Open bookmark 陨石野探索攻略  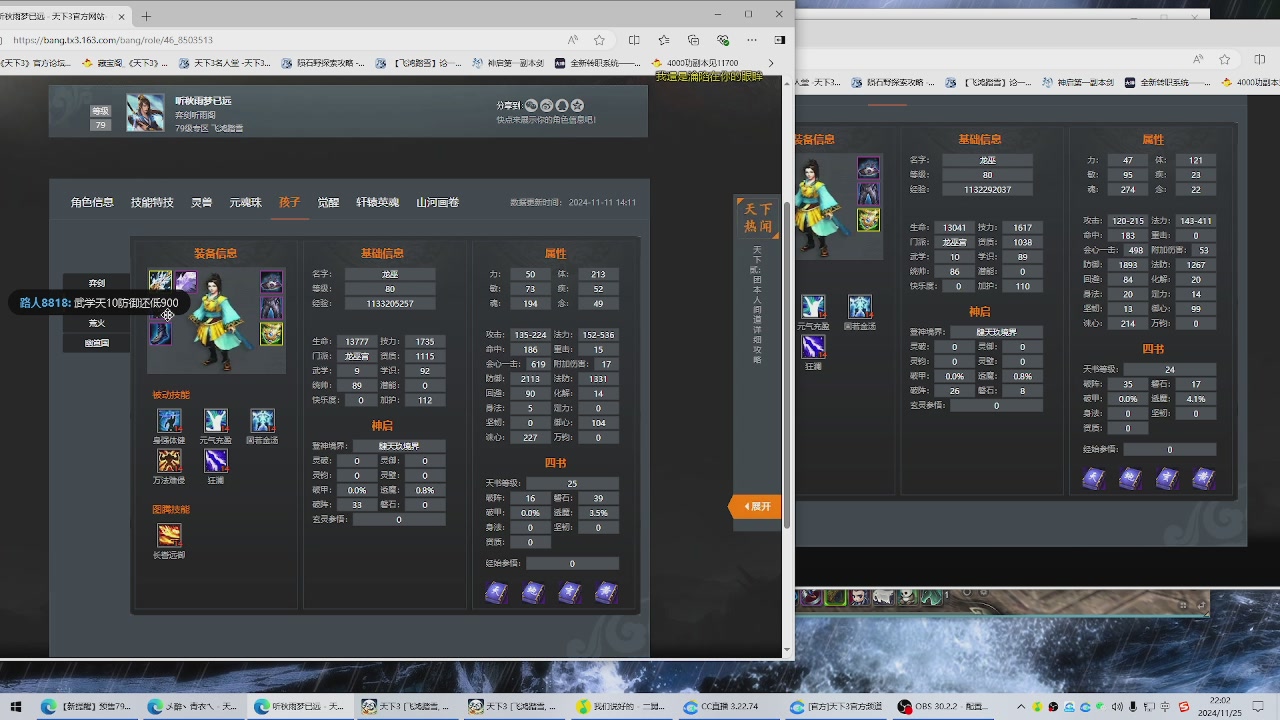(321, 63)
